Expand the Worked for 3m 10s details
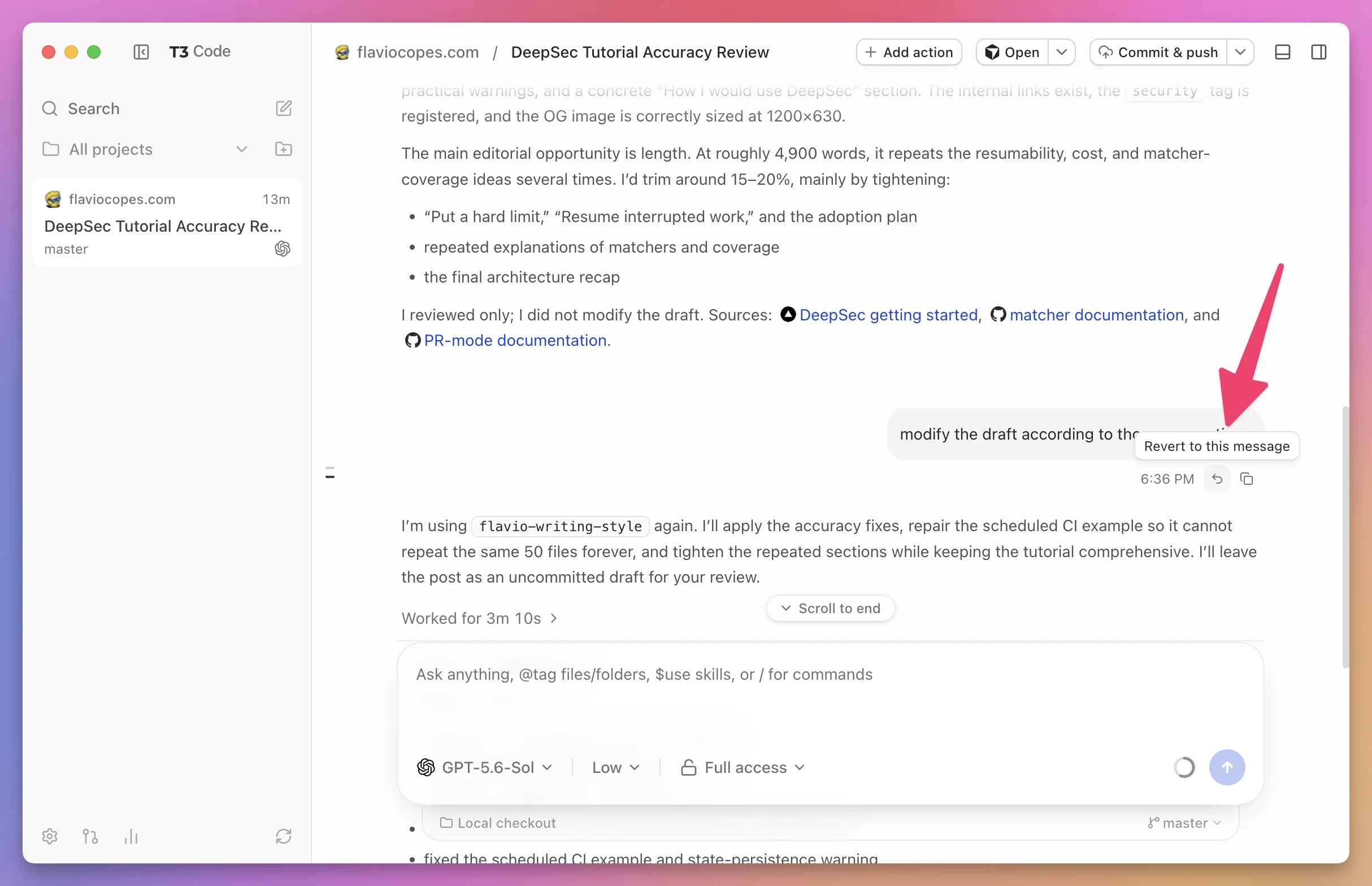The width and height of the screenshot is (1372, 886). point(480,618)
